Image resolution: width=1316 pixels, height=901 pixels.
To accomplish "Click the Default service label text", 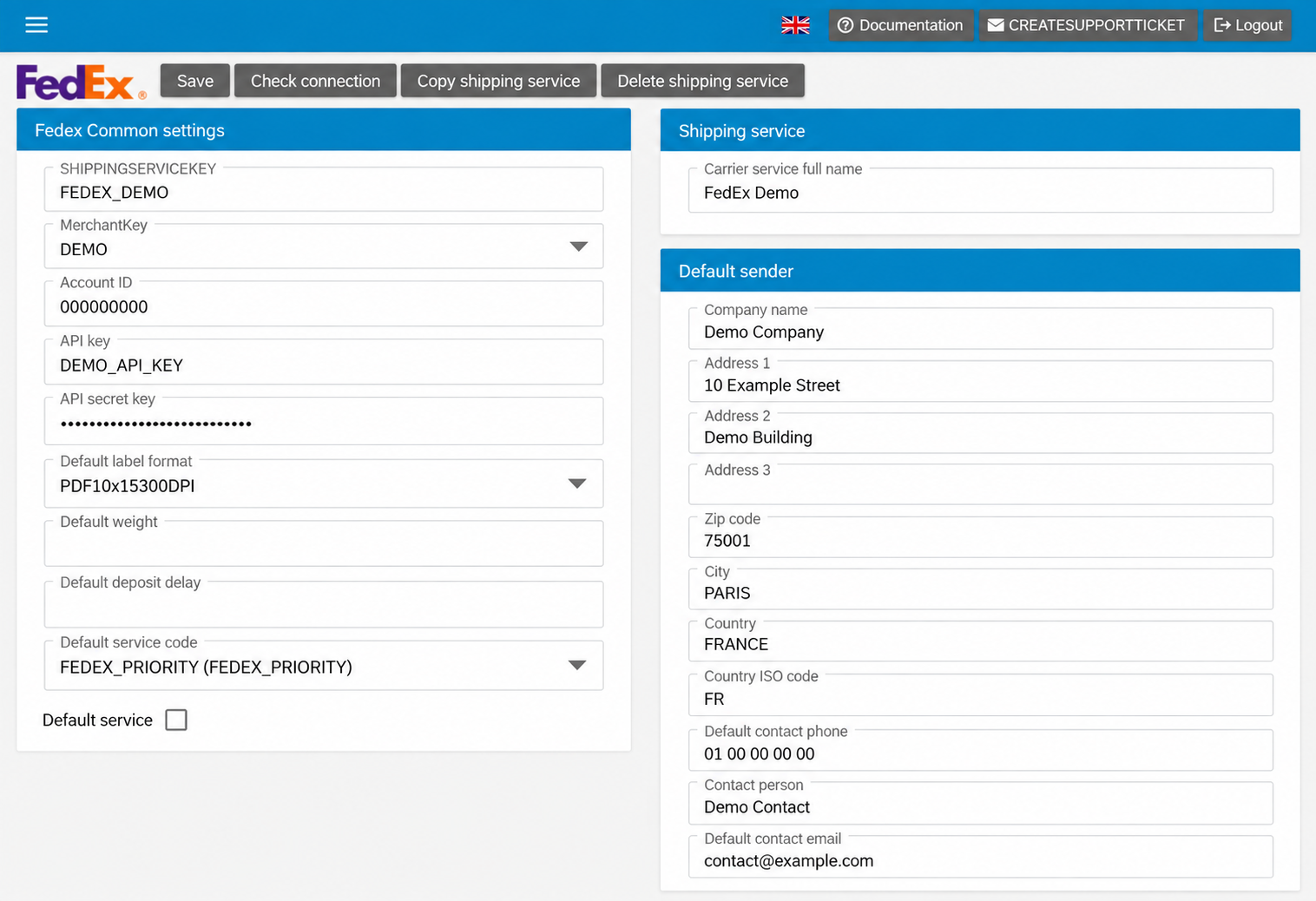I will pyautogui.click(x=97, y=720).
